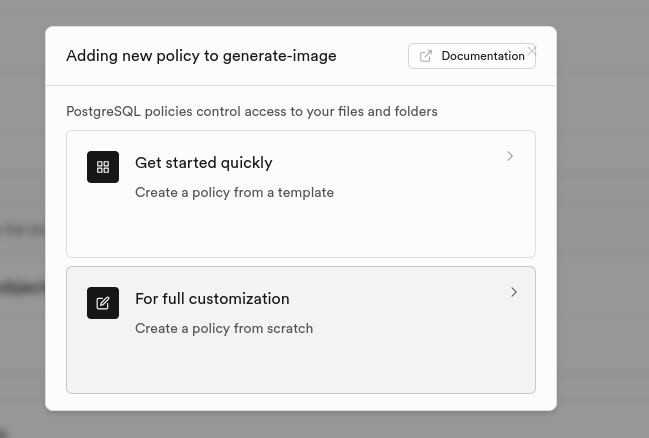Click the pencil edit icon

click(x=103, y=303)
